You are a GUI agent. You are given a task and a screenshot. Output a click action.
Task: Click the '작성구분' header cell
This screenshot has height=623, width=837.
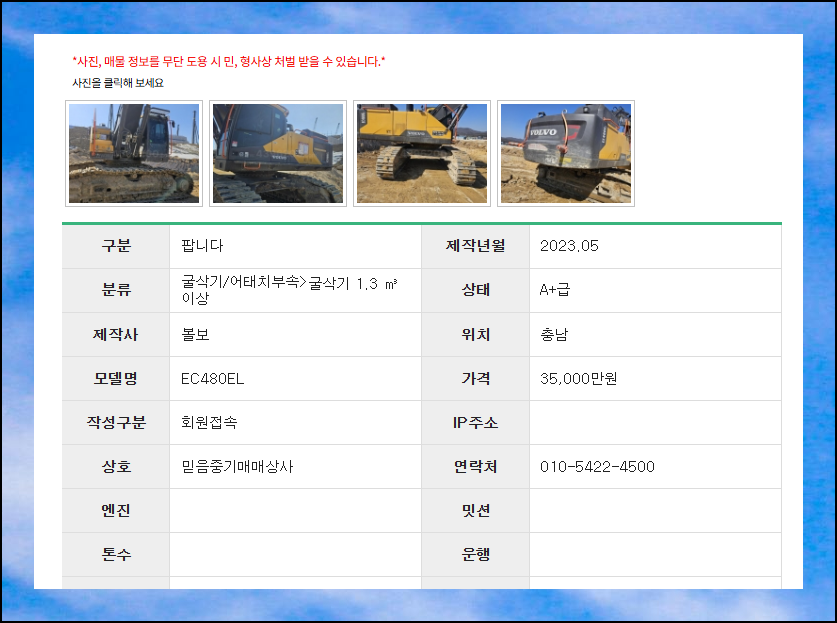click(116, 423)
